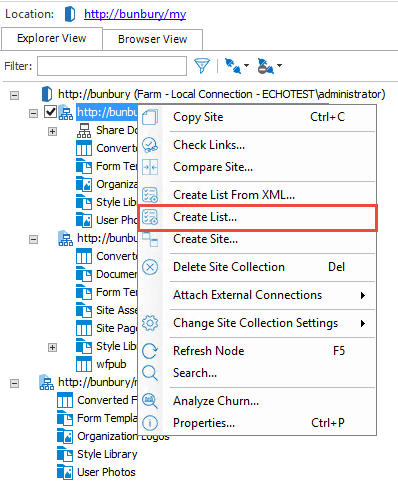Apply filter using the funnel icon
The height and width of the screenshot is (486, 398).
(x=202, y=66)
